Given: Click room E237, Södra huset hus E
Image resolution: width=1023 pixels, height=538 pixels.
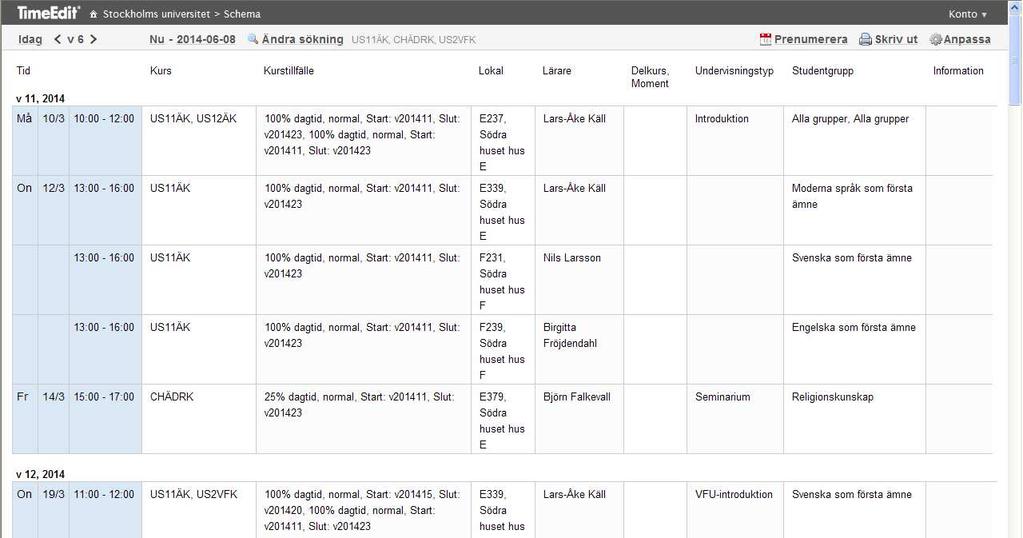Looking at the screenshot, I should [502, 142].
